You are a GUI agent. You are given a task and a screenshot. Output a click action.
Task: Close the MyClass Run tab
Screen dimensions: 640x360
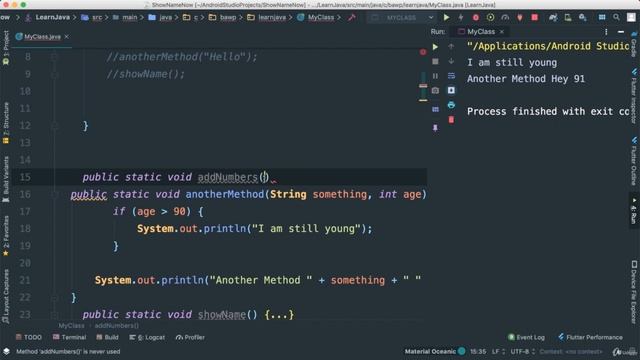pyautogui.click(x=502, y=31)
